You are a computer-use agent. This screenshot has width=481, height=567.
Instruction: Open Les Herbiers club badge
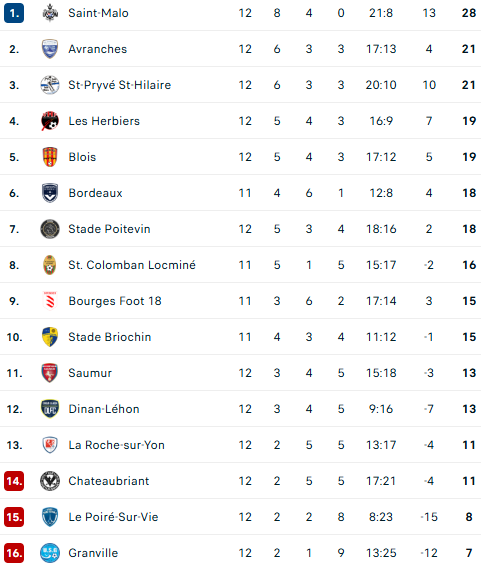click(50, 121)
